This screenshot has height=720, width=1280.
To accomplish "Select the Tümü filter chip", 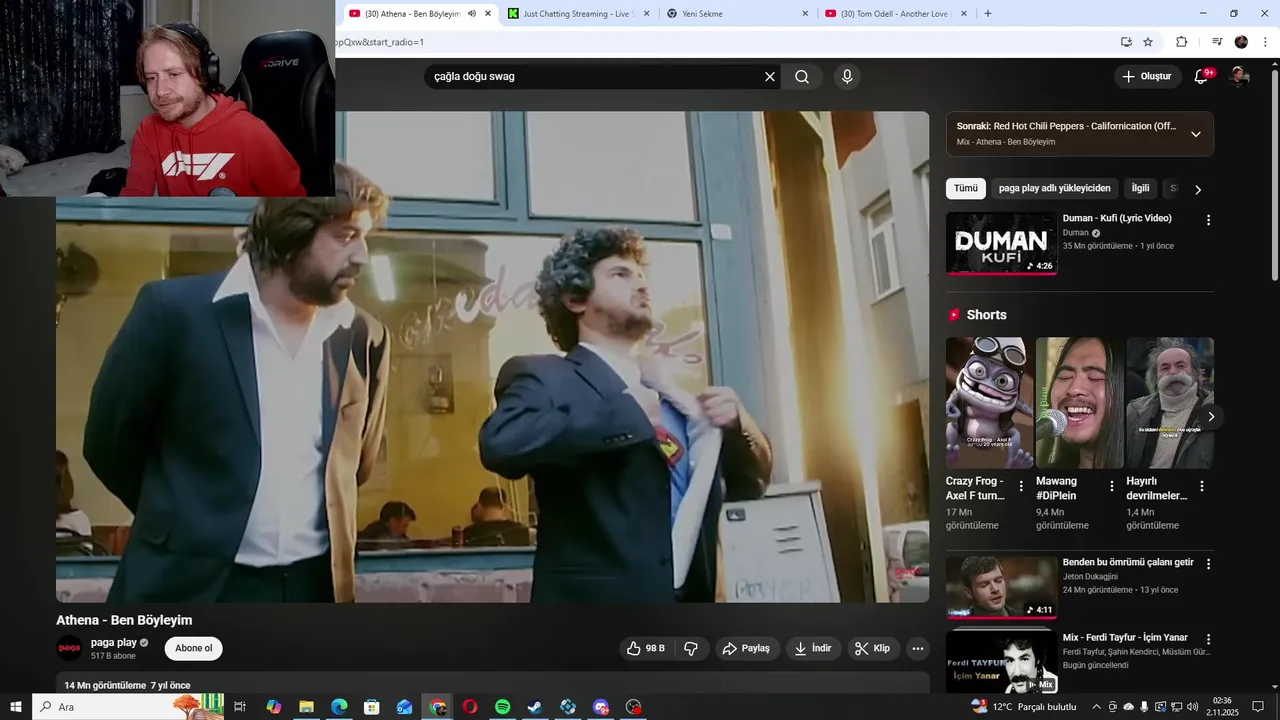I will click(x=966, y=188).
